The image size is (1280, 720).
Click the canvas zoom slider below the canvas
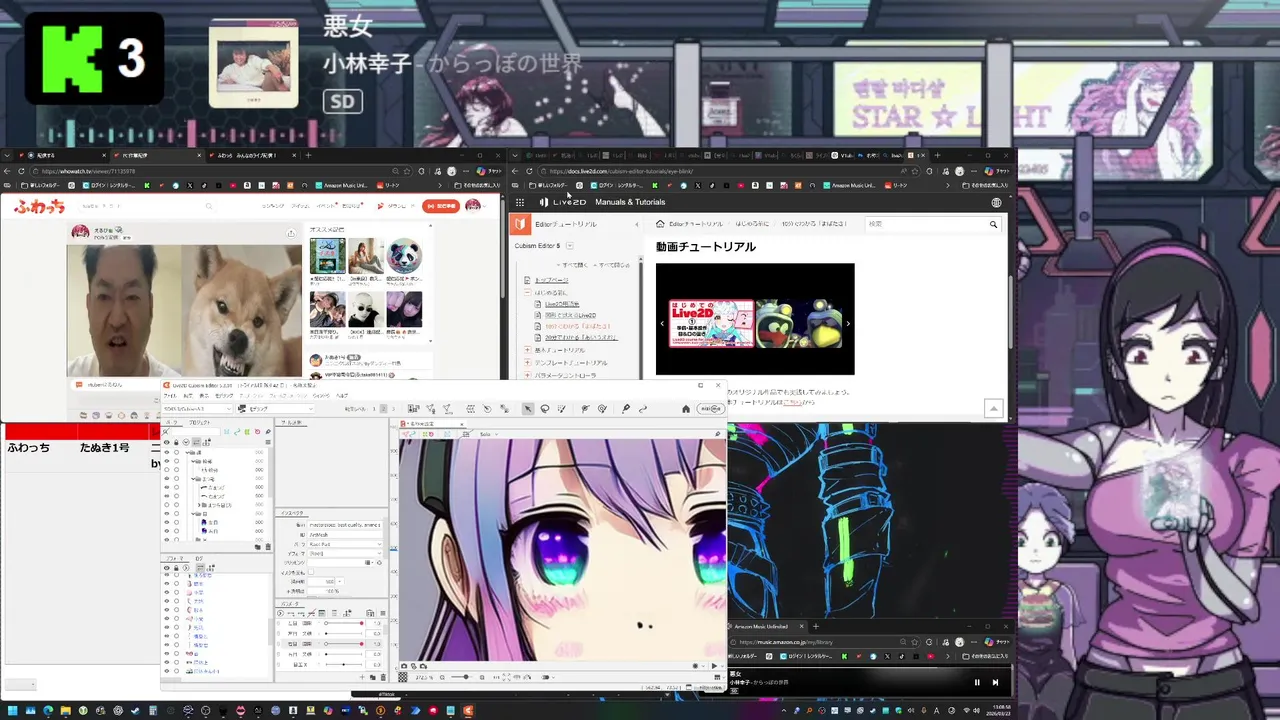(461, 677)
